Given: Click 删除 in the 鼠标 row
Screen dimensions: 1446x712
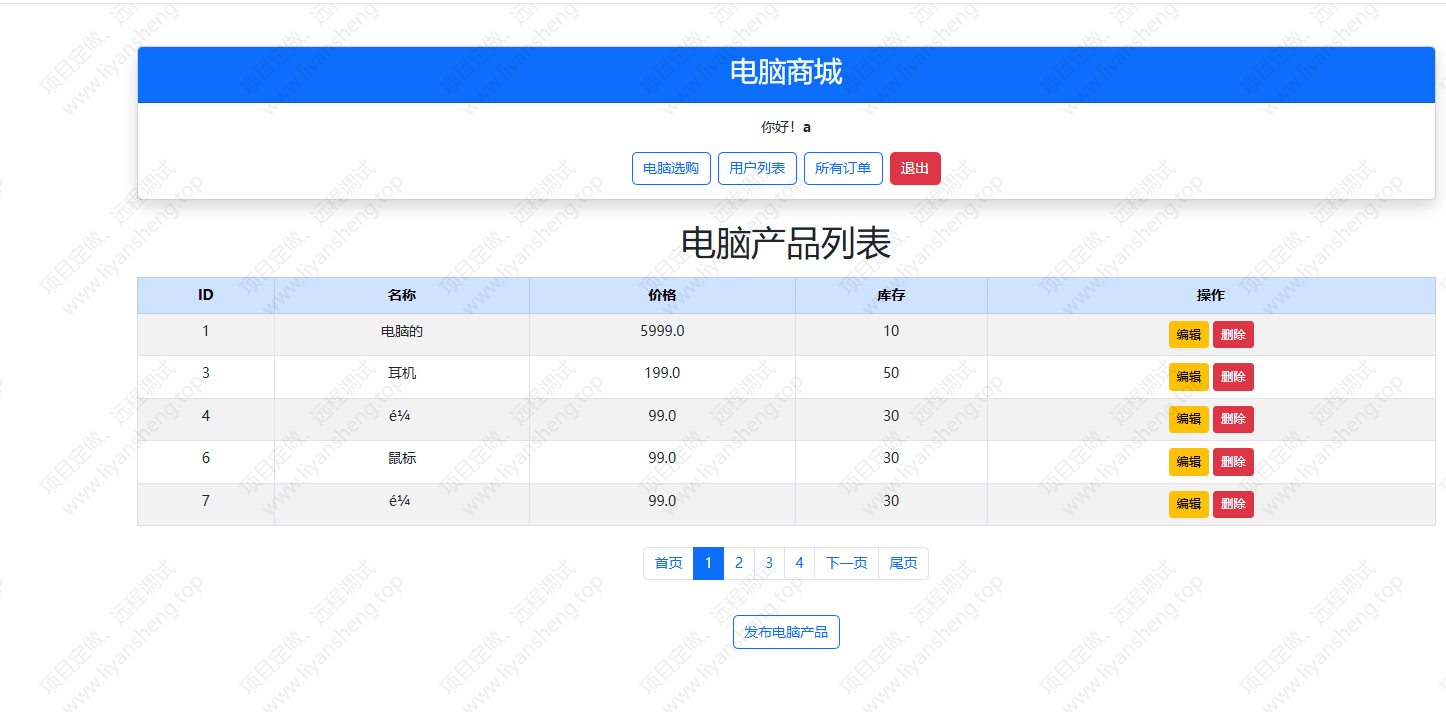Looking at the screenshot, I should [x=1233, y=462].
